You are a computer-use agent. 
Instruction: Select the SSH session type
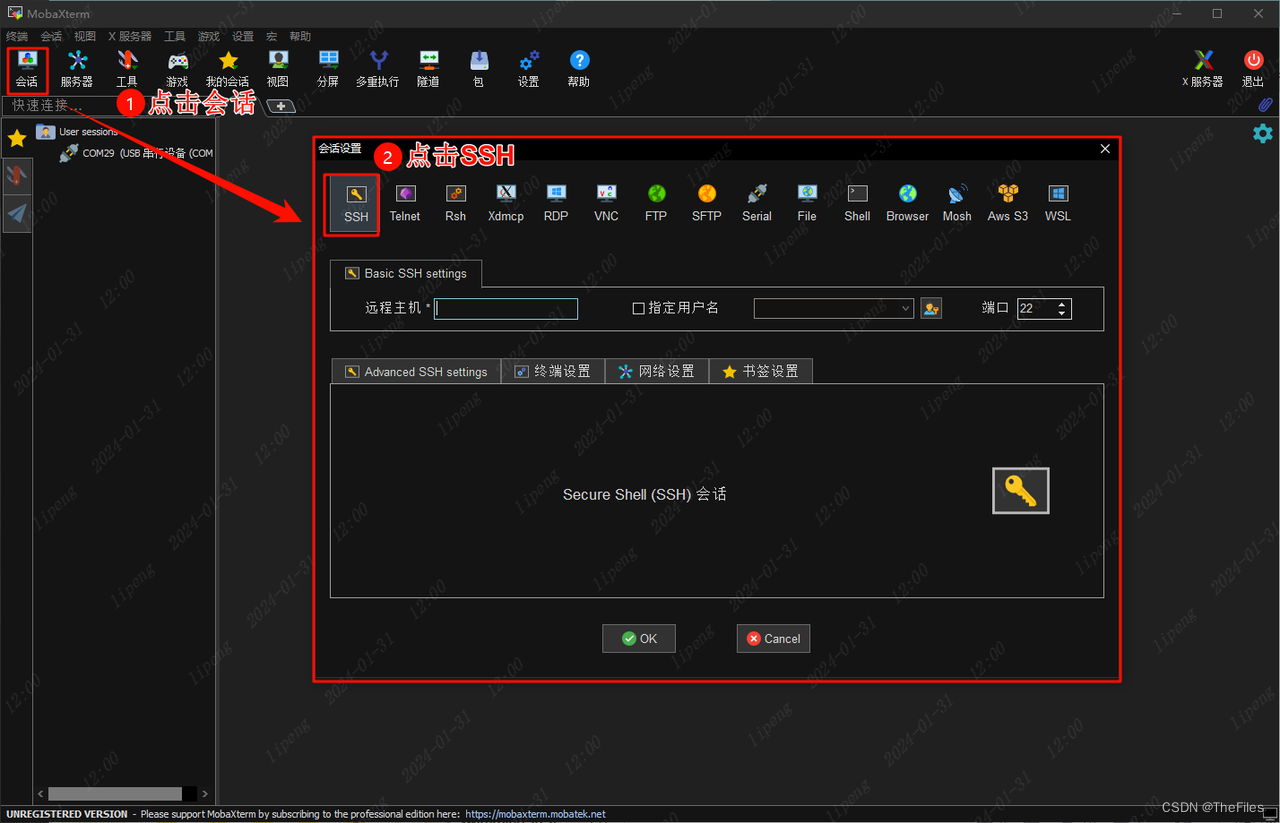[356, 203]
